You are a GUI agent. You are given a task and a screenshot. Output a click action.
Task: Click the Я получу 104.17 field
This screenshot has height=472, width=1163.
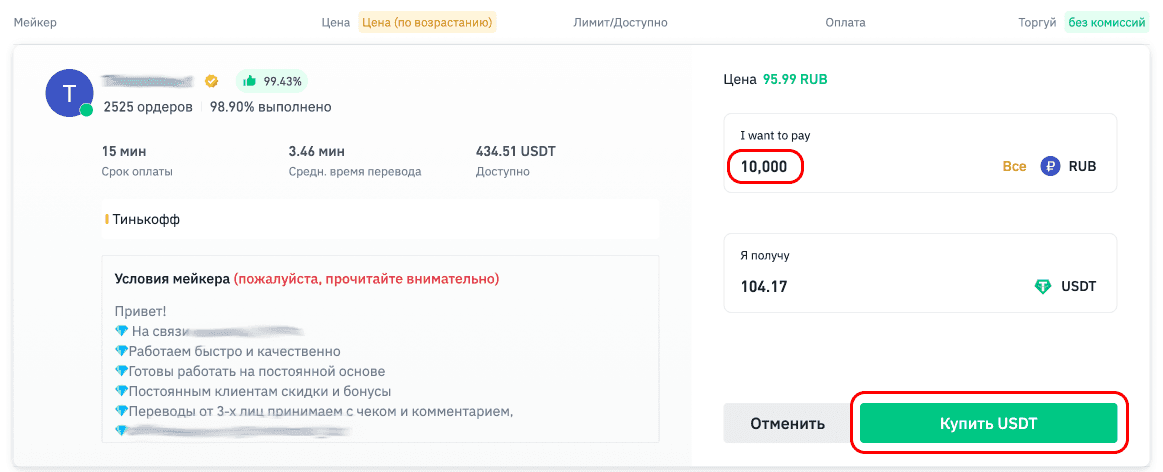click(920, 273)
